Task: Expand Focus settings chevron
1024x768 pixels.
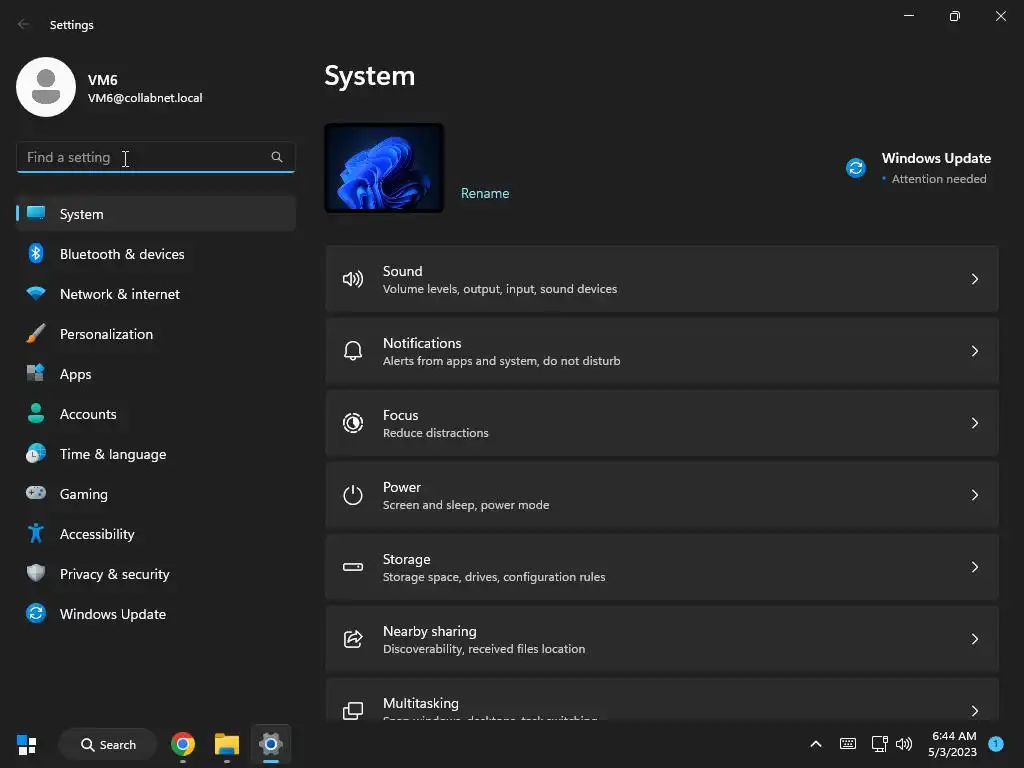Action: click(974, 423)
